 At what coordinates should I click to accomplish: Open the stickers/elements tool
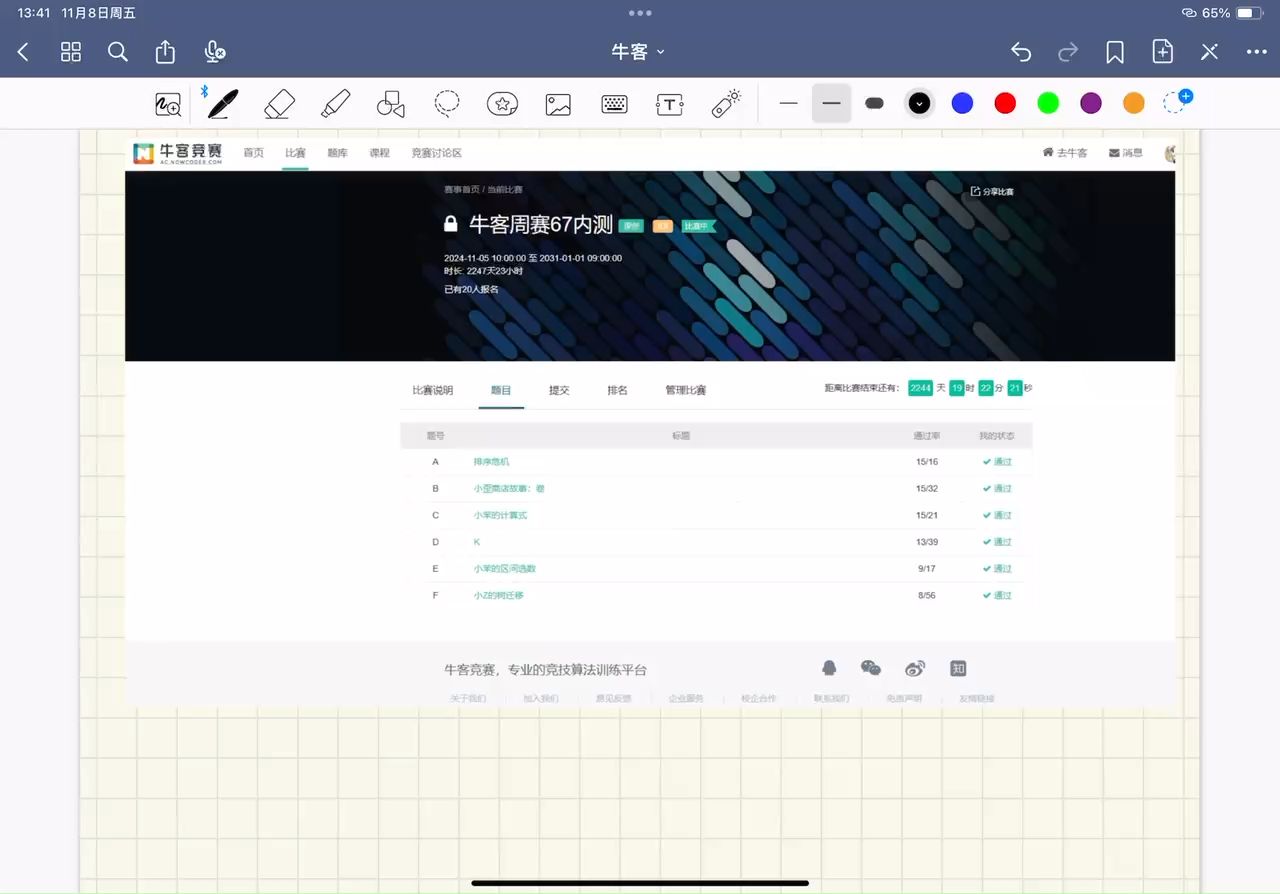(x=502, y=104)
